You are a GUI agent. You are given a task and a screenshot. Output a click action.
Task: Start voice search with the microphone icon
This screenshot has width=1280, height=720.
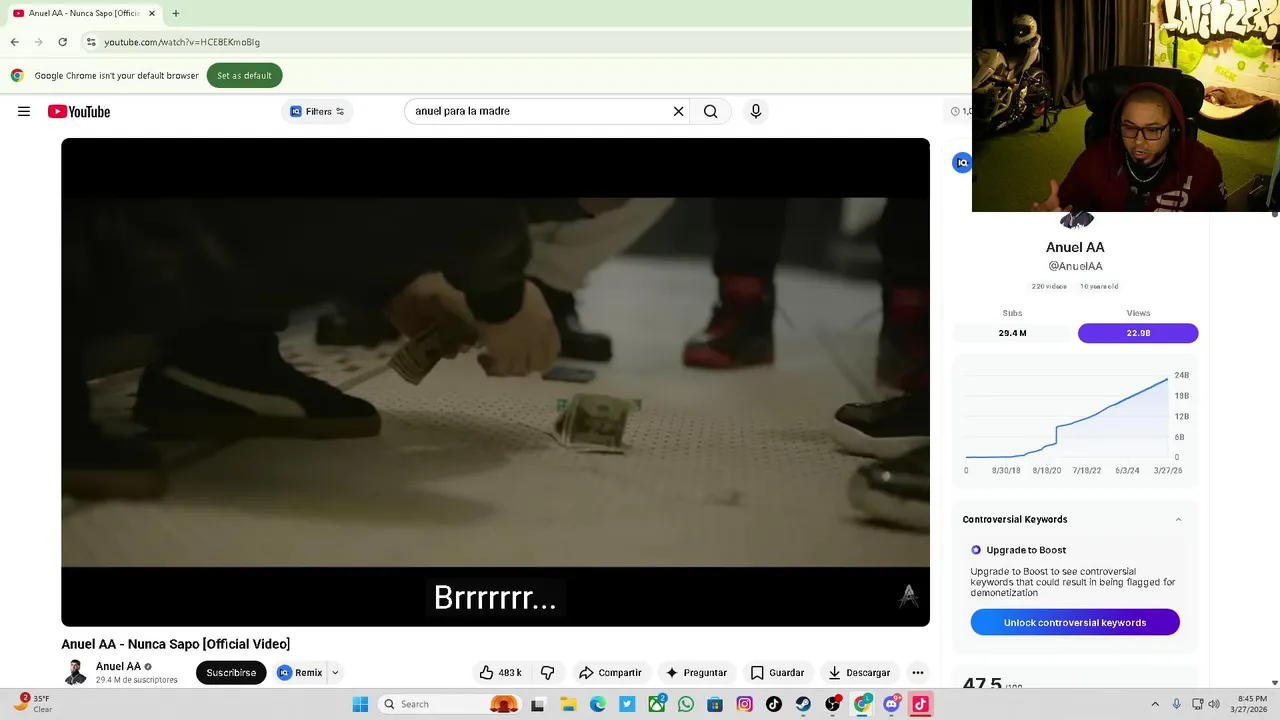tap(756, 111)
